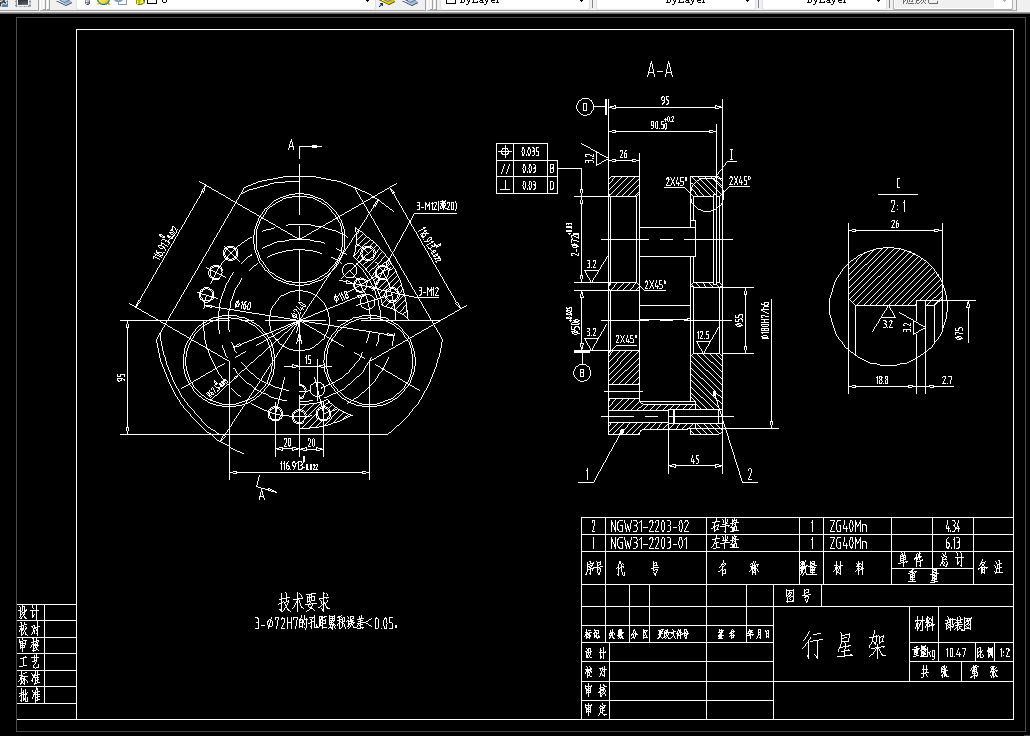
Task: Select the 116.91 bottom dimension text
Action: (x=298, y=466)
